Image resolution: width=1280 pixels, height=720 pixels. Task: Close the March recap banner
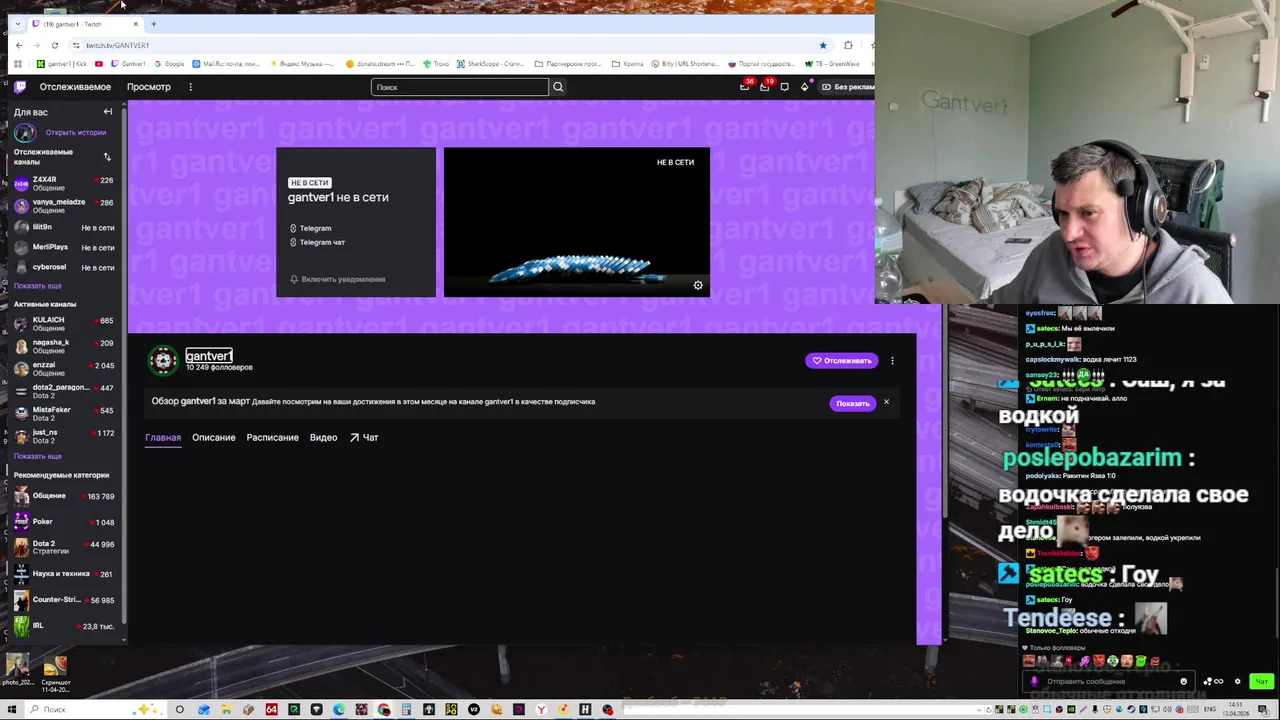[x=886, y=402]
